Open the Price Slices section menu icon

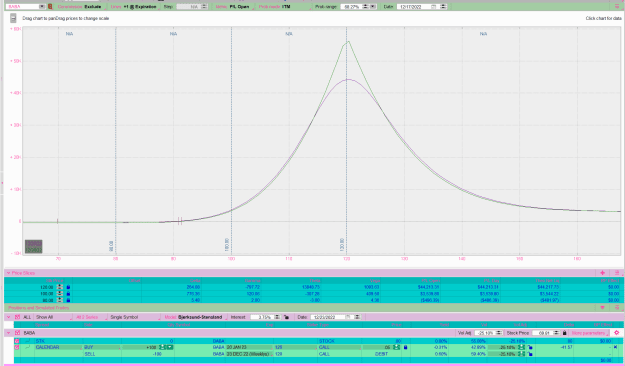point(617,273)
